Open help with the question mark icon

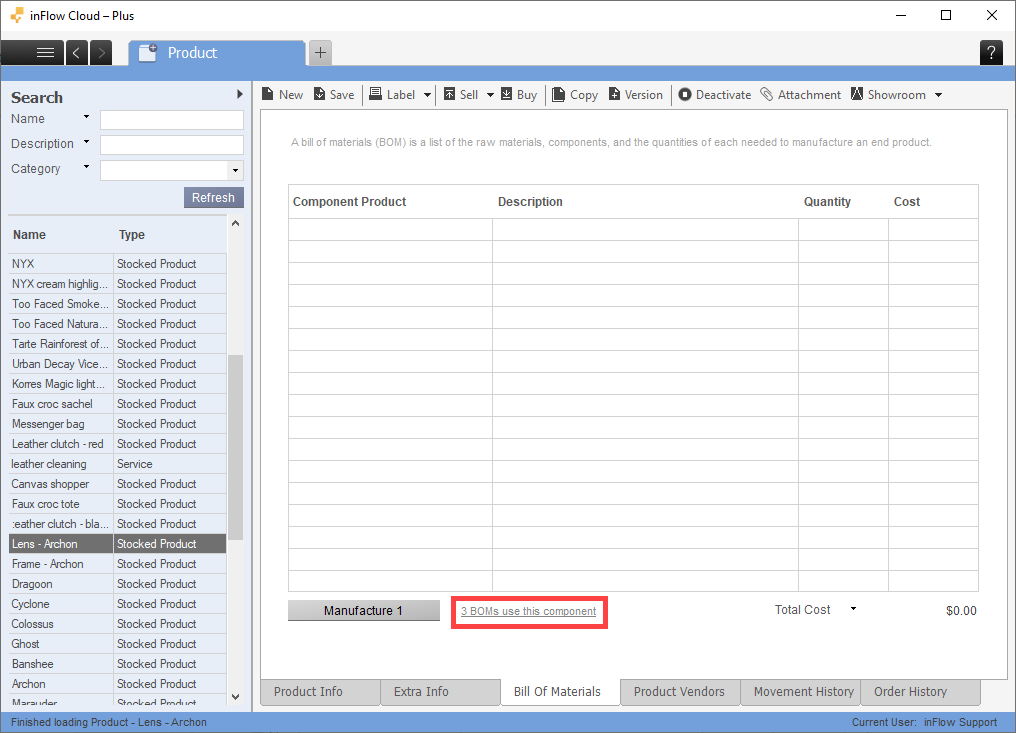tap(990, 53)
